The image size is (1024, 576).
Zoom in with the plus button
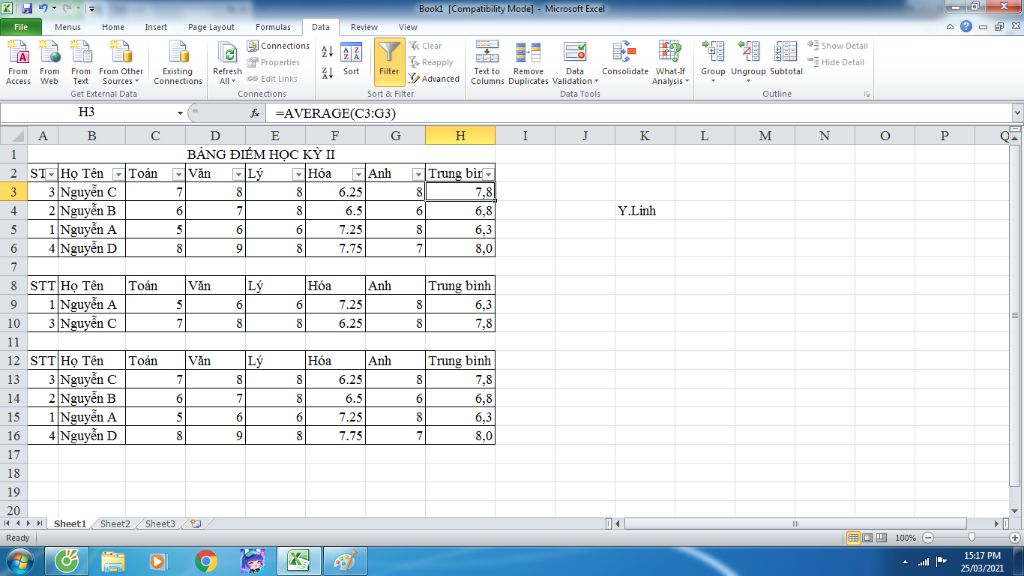coord(1014,537)
